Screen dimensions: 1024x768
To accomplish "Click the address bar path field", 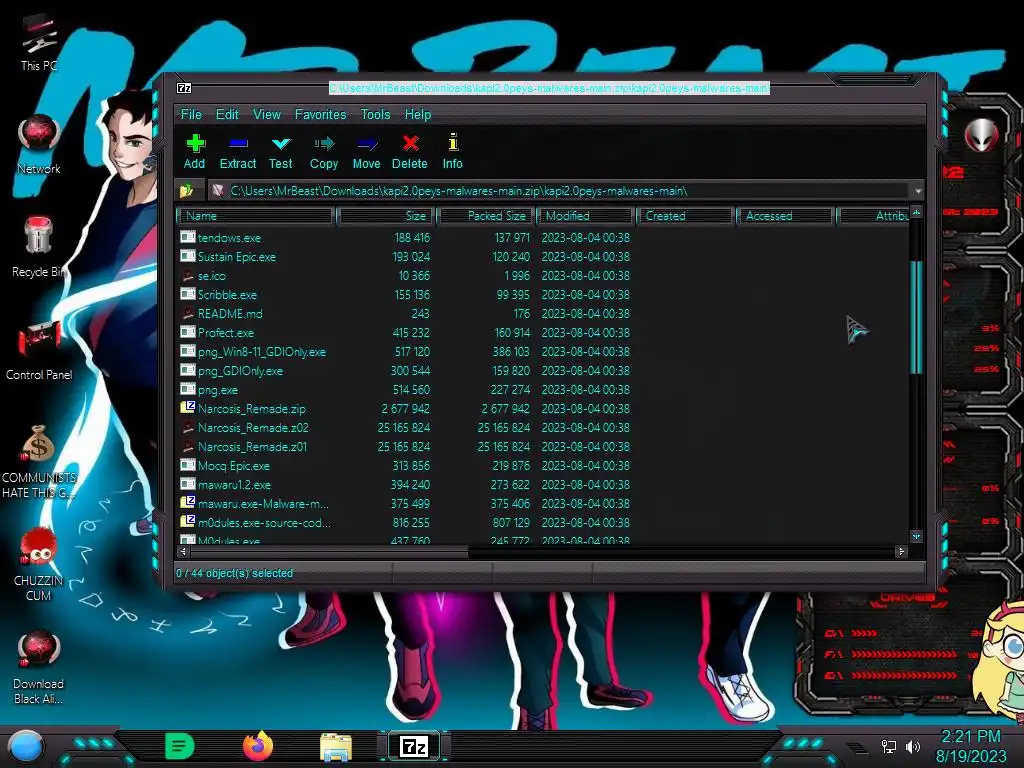I will pyautogui.click(x=560, y=191).
